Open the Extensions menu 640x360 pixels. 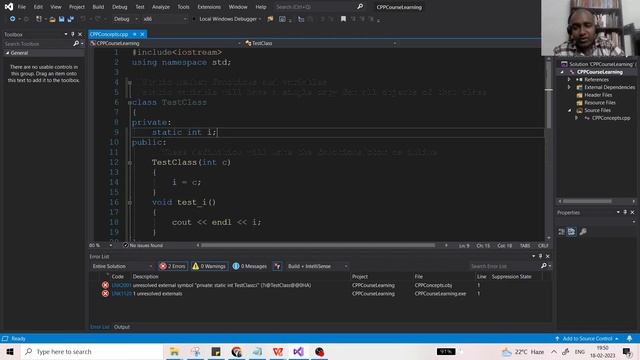[209, 7]
